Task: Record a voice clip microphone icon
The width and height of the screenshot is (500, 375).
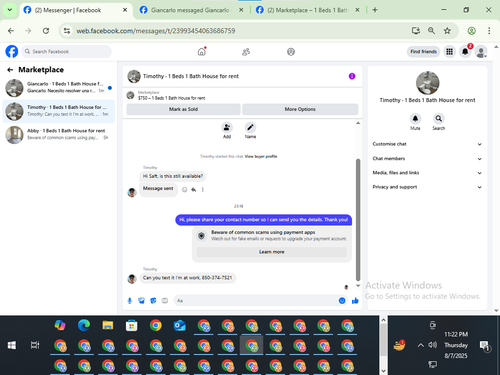Action: click(x=130, y=301)
